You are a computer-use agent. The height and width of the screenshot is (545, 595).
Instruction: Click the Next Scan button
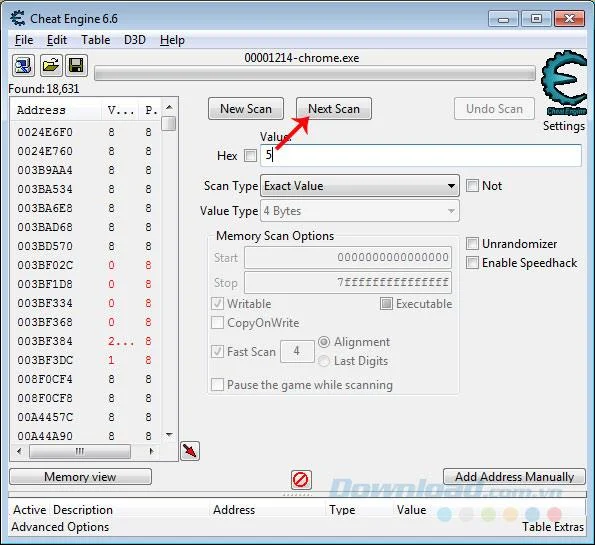pos(334,109)
